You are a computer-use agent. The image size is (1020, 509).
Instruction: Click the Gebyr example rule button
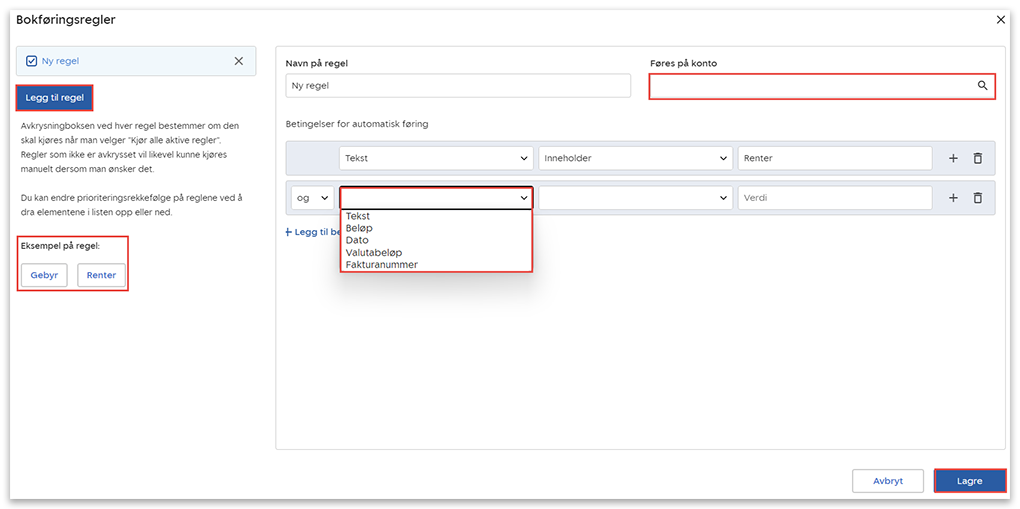[44, 275]
